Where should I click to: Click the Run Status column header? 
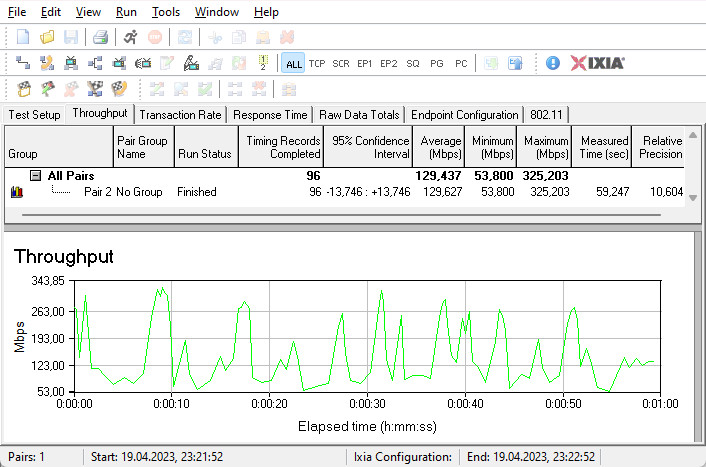[x=206, y=147]
